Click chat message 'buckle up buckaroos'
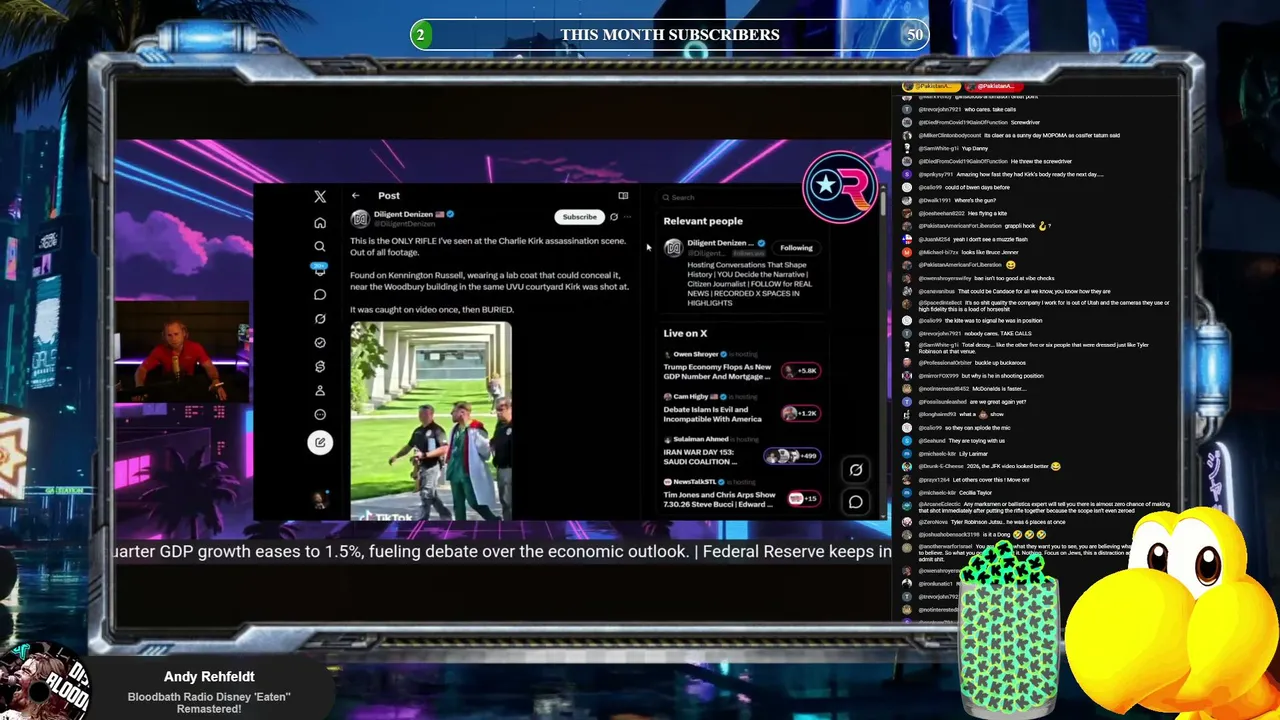The height and width of the screenshot is (720, 1280). tap(1000, 363)
